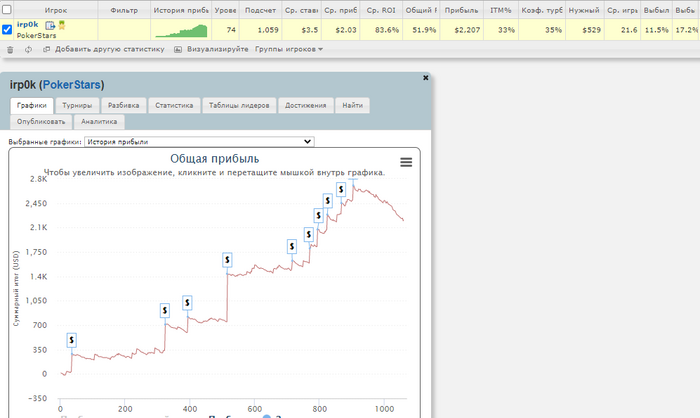Screen dimensions: 700x418
Task: Click the trash icon below player row
Action: 10,50
